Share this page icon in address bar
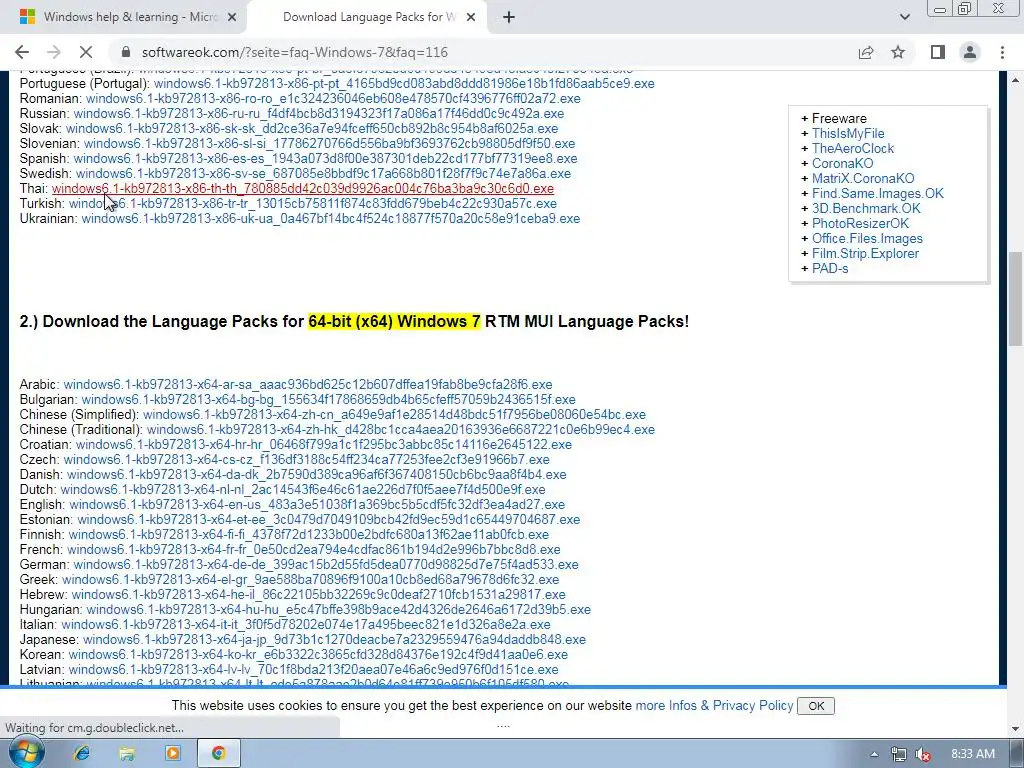This screenshot has width=1024, height=768. point(866,52)
